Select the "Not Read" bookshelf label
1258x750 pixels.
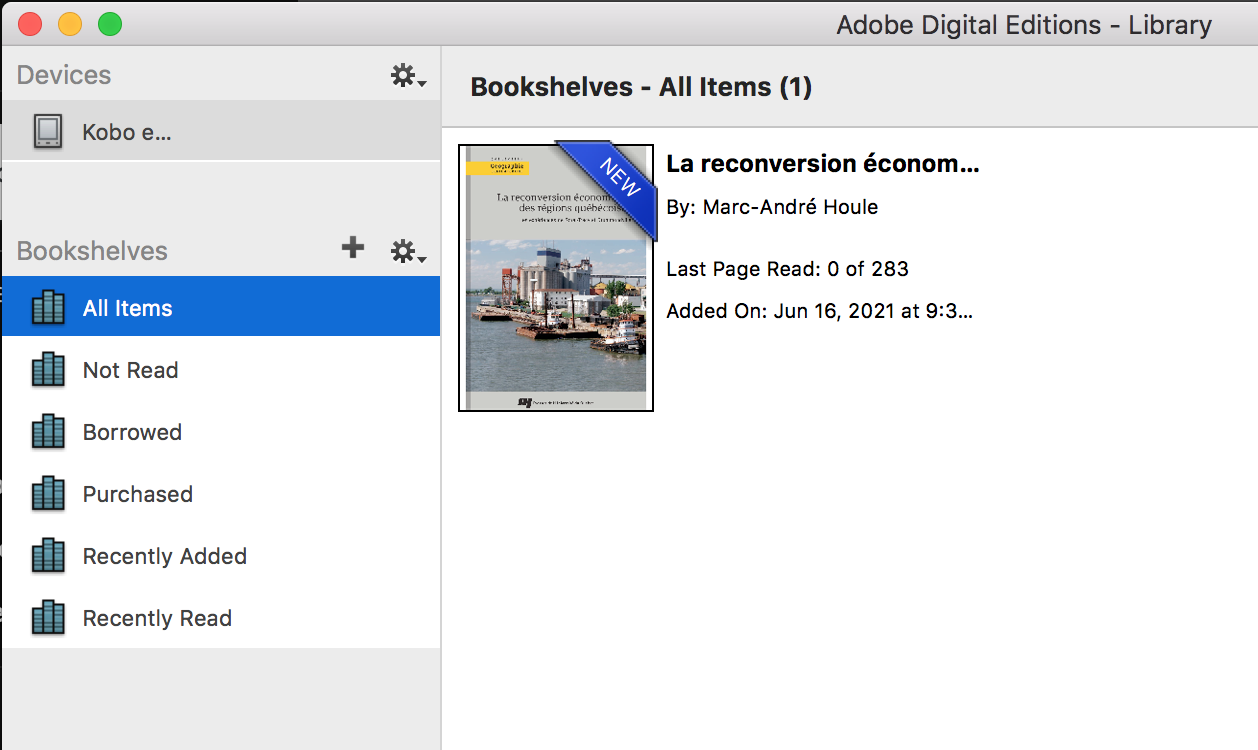[130, 370]
